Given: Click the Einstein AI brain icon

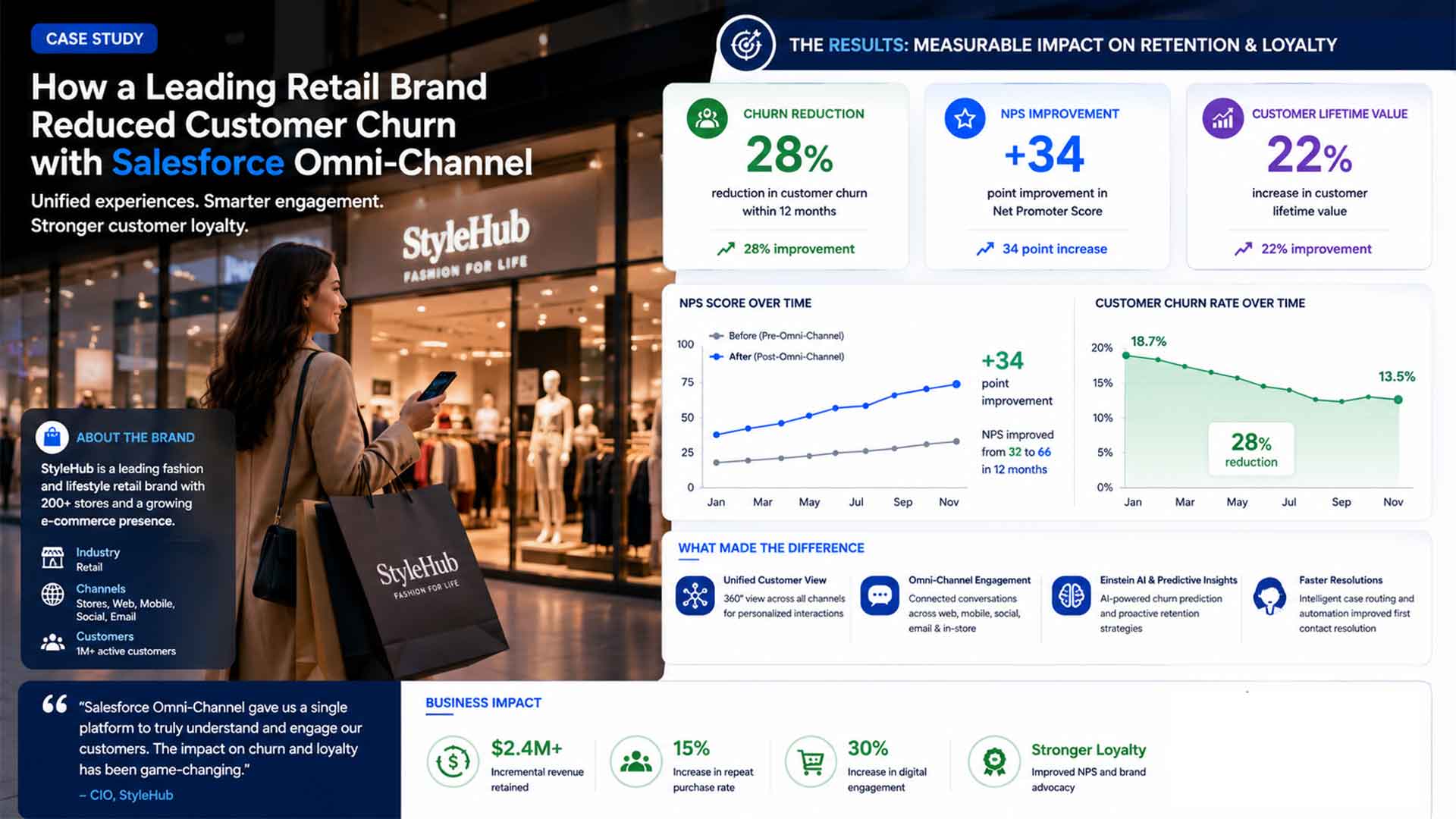Looking at the screenshot, I should [x=1071, y=596].
